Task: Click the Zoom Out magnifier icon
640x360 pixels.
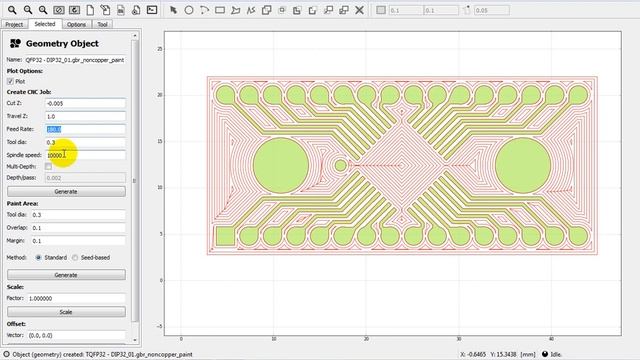Action: click(28, 10)
